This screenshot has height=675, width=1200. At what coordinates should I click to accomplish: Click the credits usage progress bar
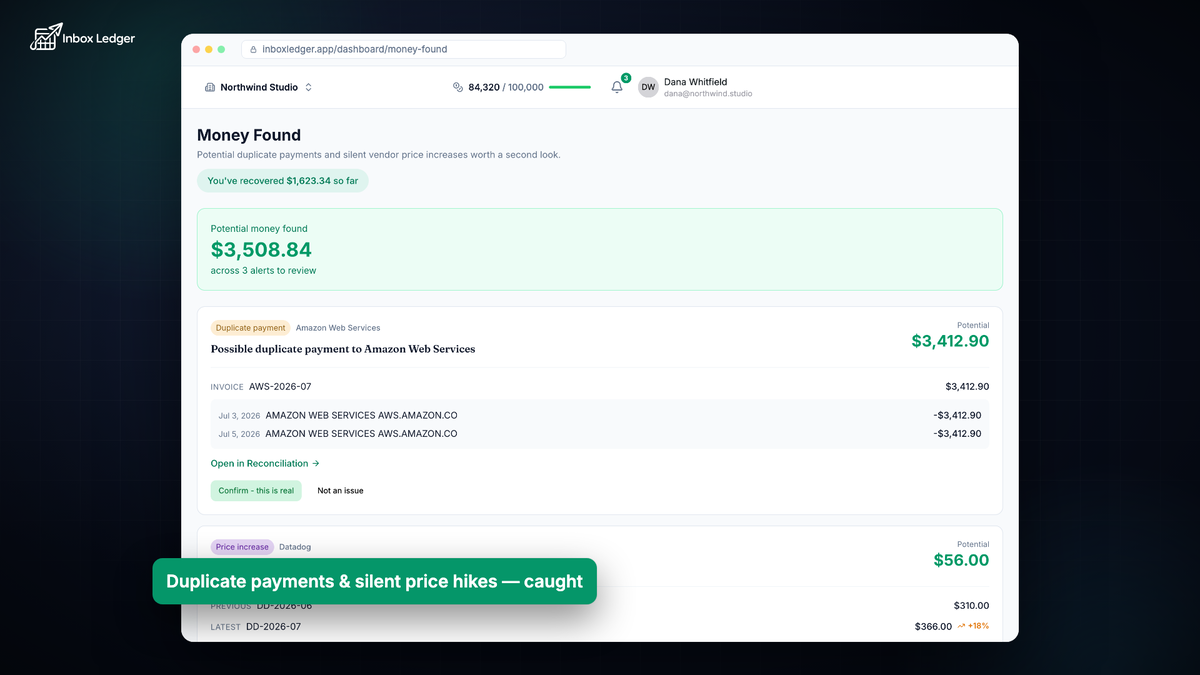pyautogui.click(x=570, y=87)
